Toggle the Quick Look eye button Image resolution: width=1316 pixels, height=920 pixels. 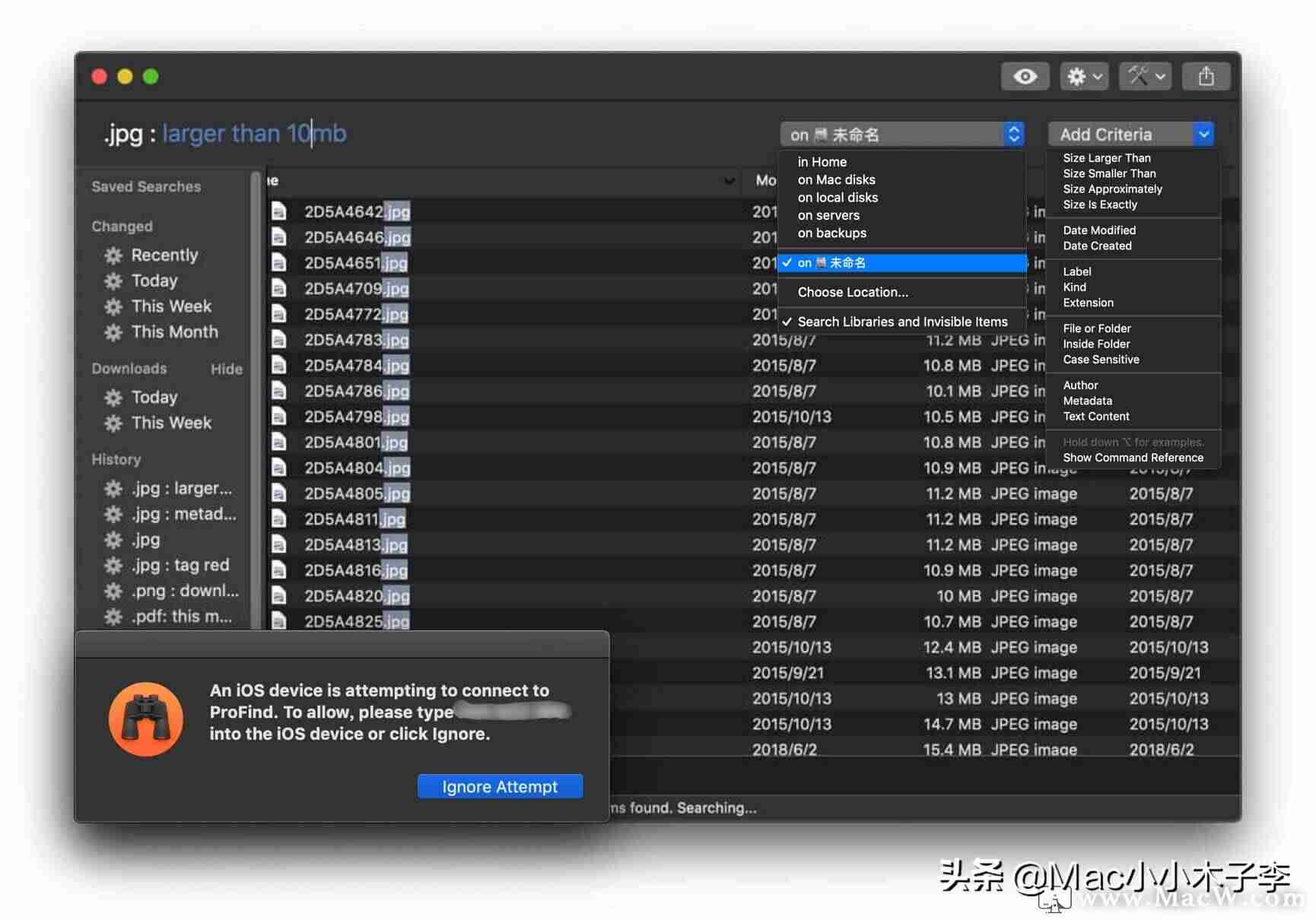point(1025,76)
